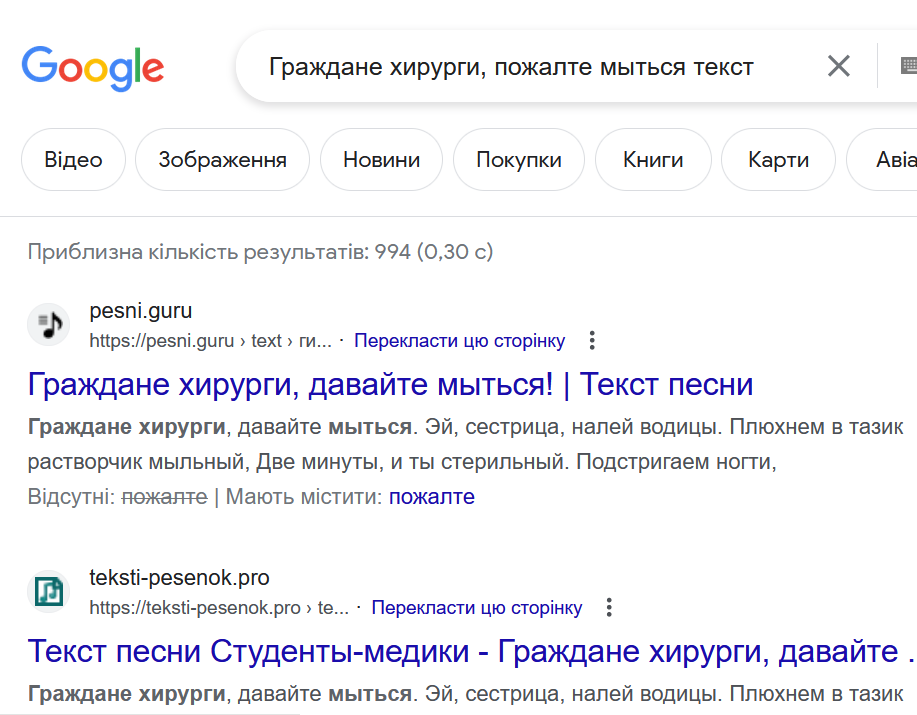Viewport: 917px width, 715px height.
Task: Show results in Карти
Action: 778,160
